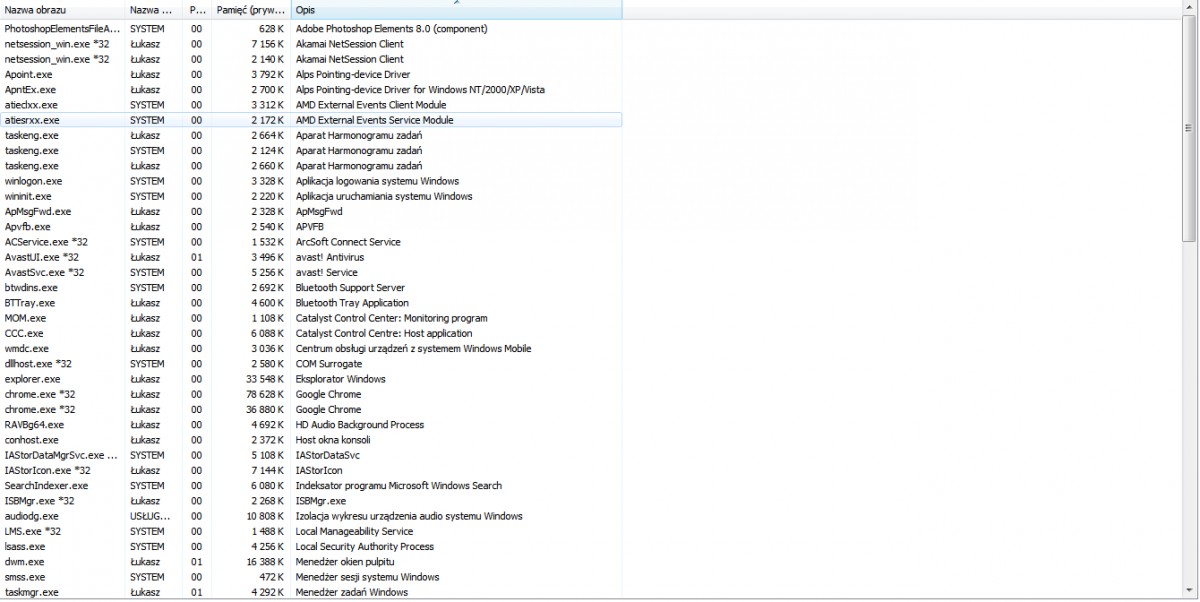Select the atieclxx.exe process
1200x602 pixels.
[311, 105]
